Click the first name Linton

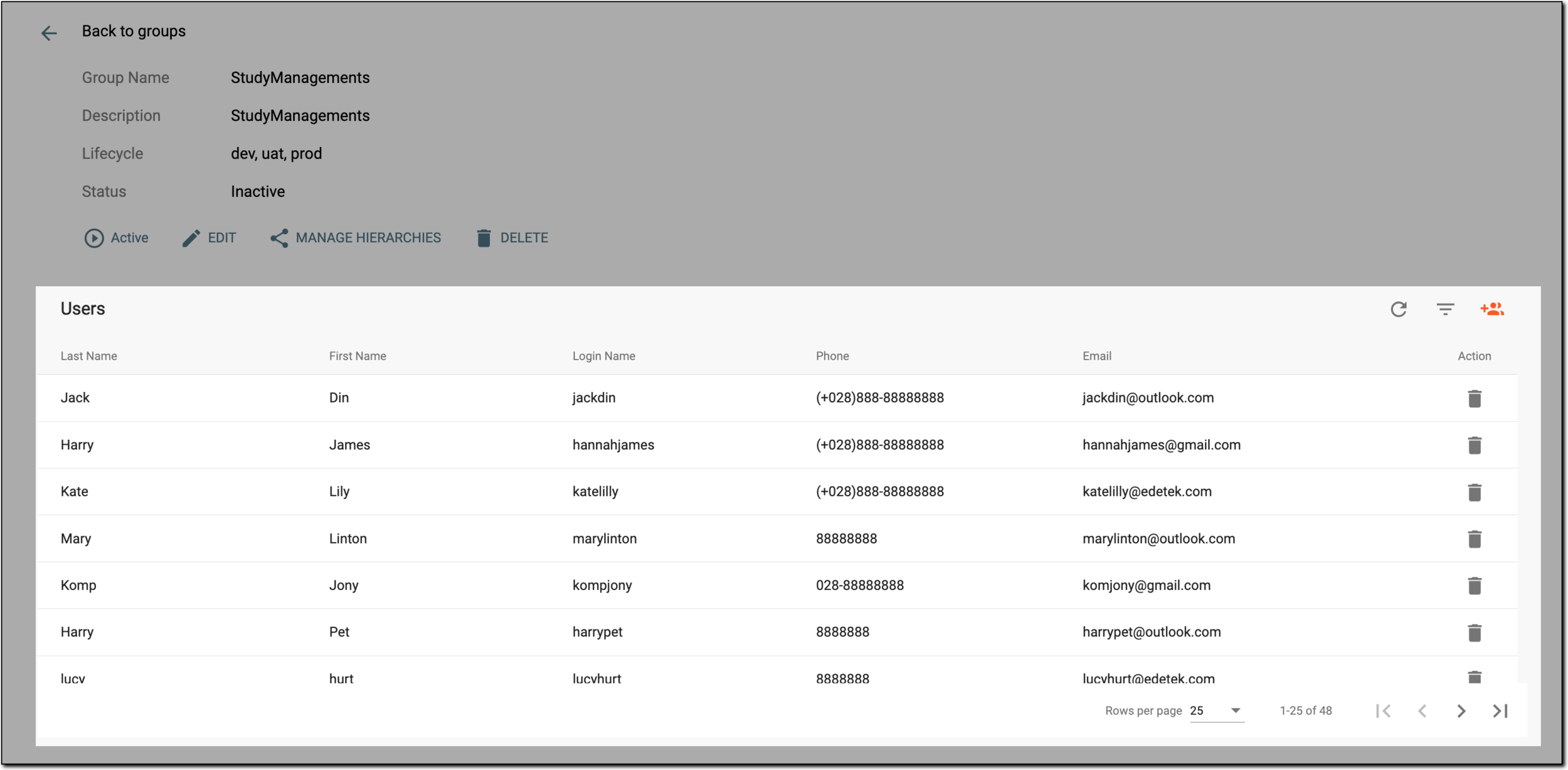pyautogui.click(x=347, y=538)
